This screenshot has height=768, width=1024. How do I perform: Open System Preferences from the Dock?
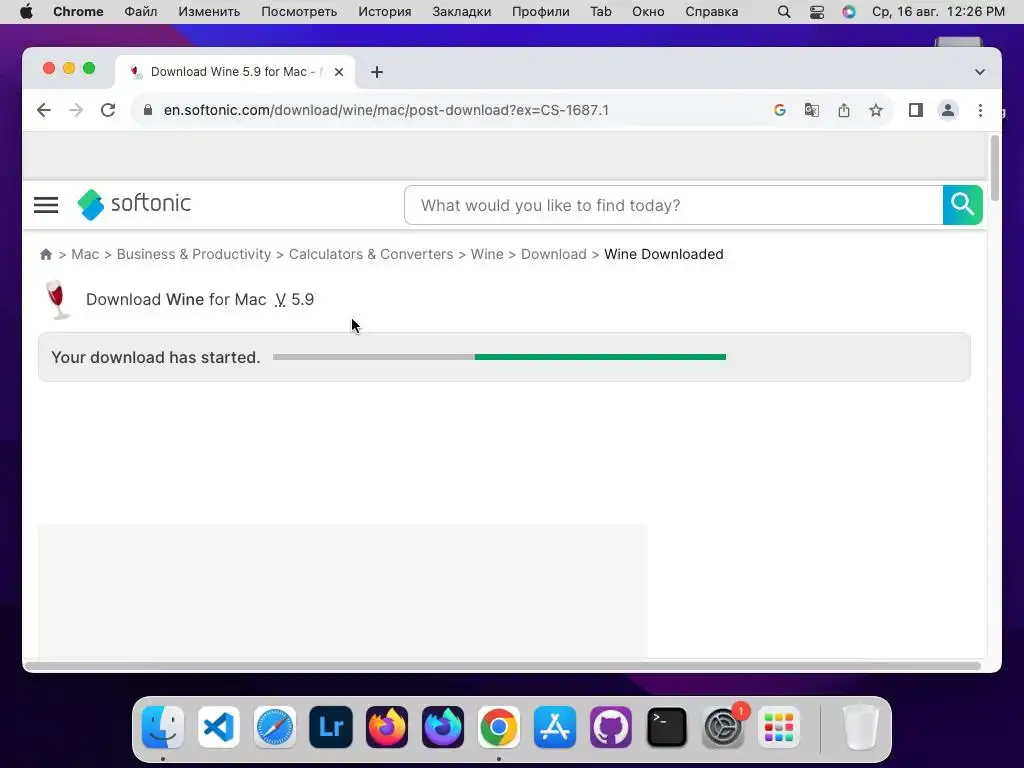(x=723, y=726)
